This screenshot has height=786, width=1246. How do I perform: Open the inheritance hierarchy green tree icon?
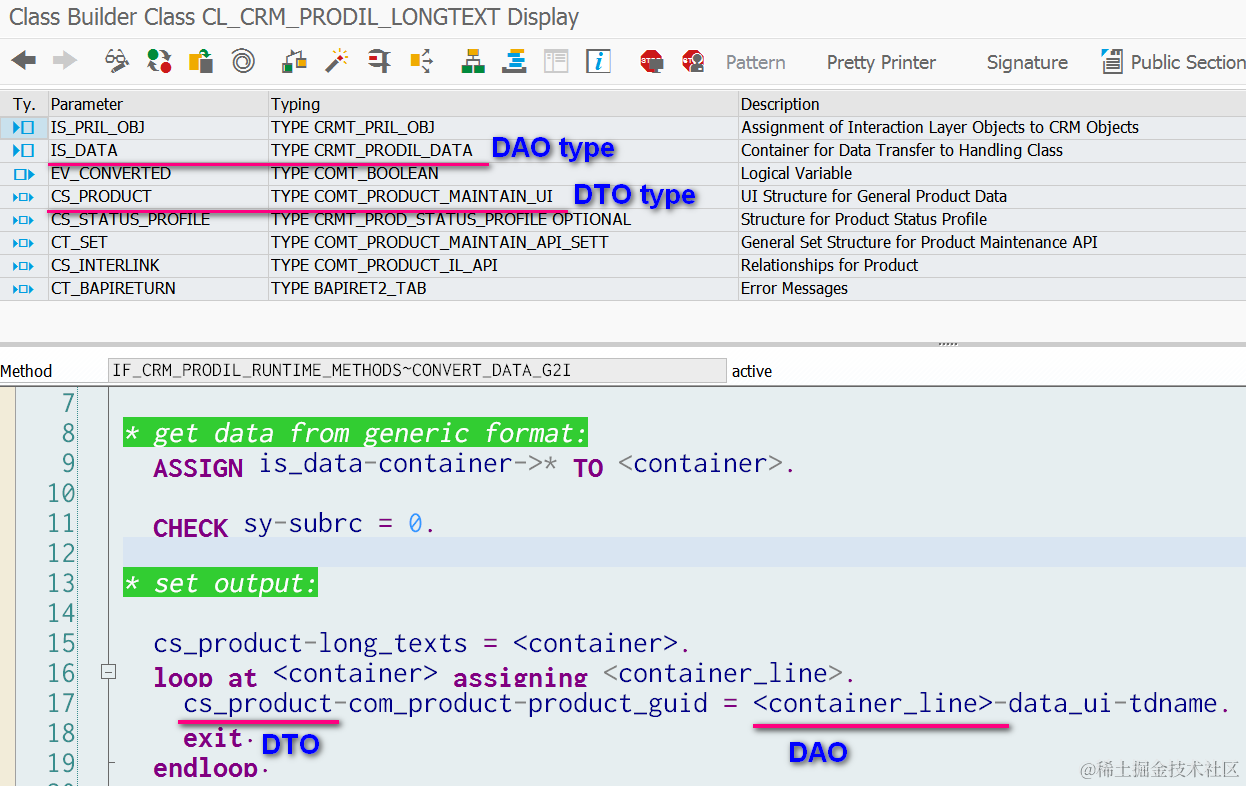(x=472, y=61)
